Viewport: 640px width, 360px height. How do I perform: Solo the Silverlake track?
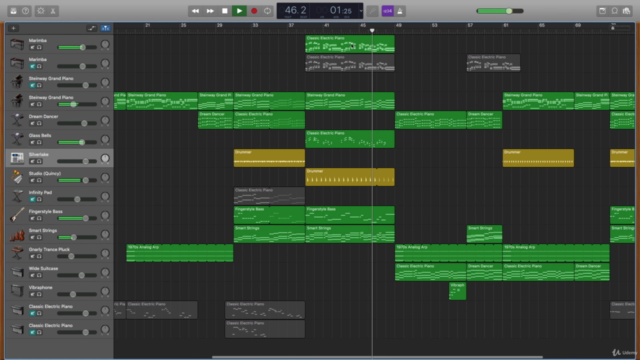pos(39,161)
